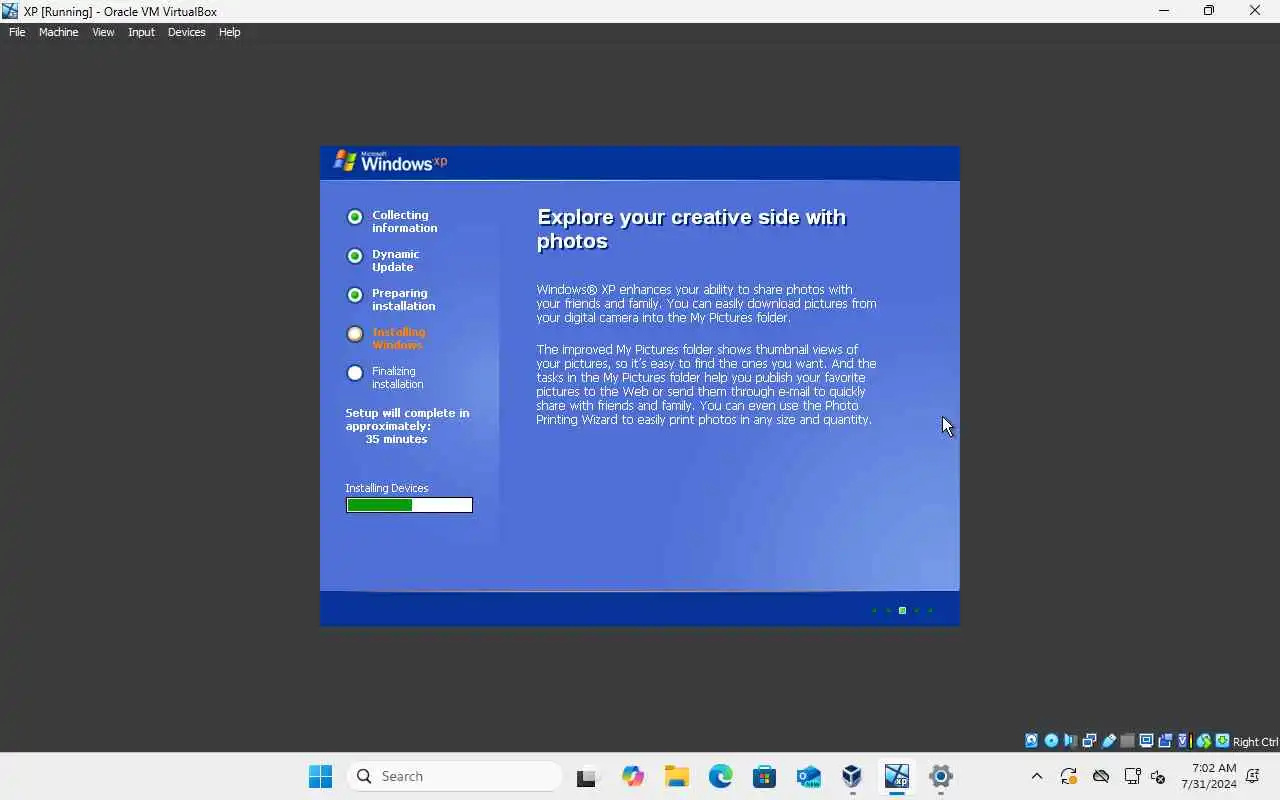
Task: Click the '35 minutes' time estimate text
Action: tap(396, 439)
